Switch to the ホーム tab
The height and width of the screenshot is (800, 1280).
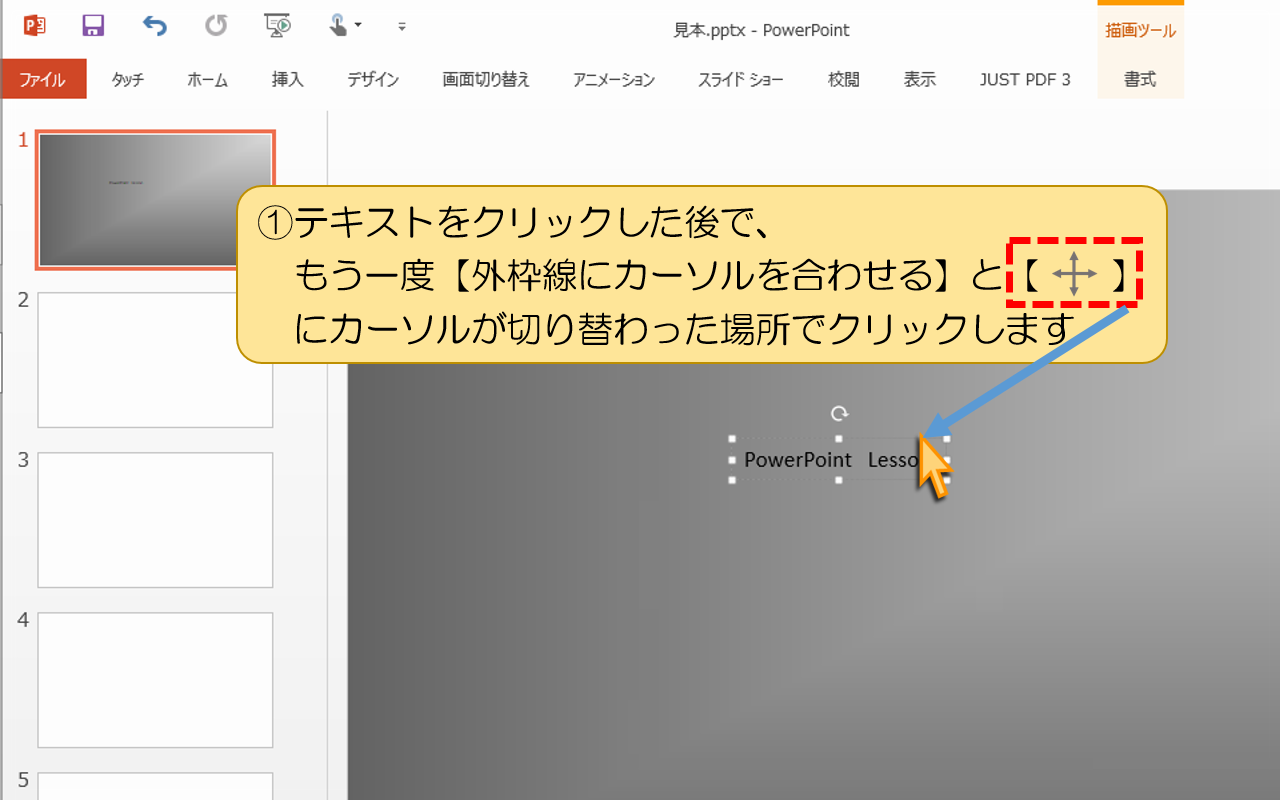[x=207, y=80]
